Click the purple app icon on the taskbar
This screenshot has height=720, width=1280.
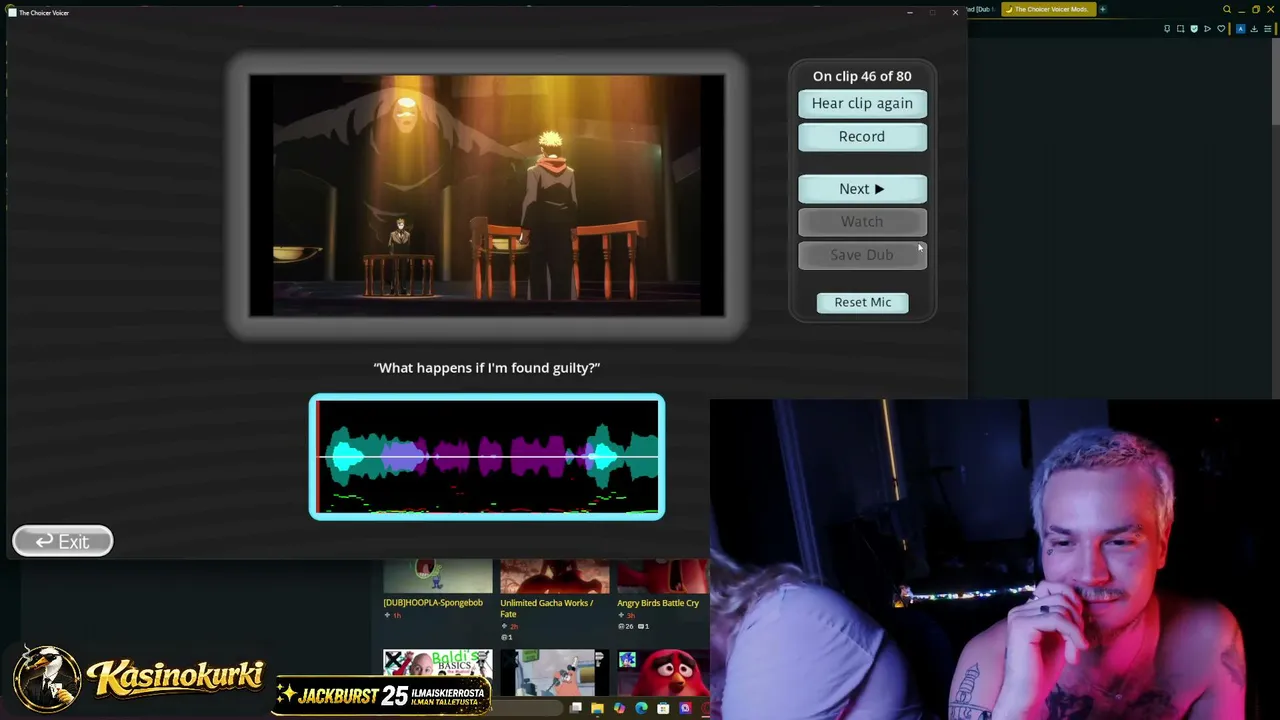click(685, 709)
